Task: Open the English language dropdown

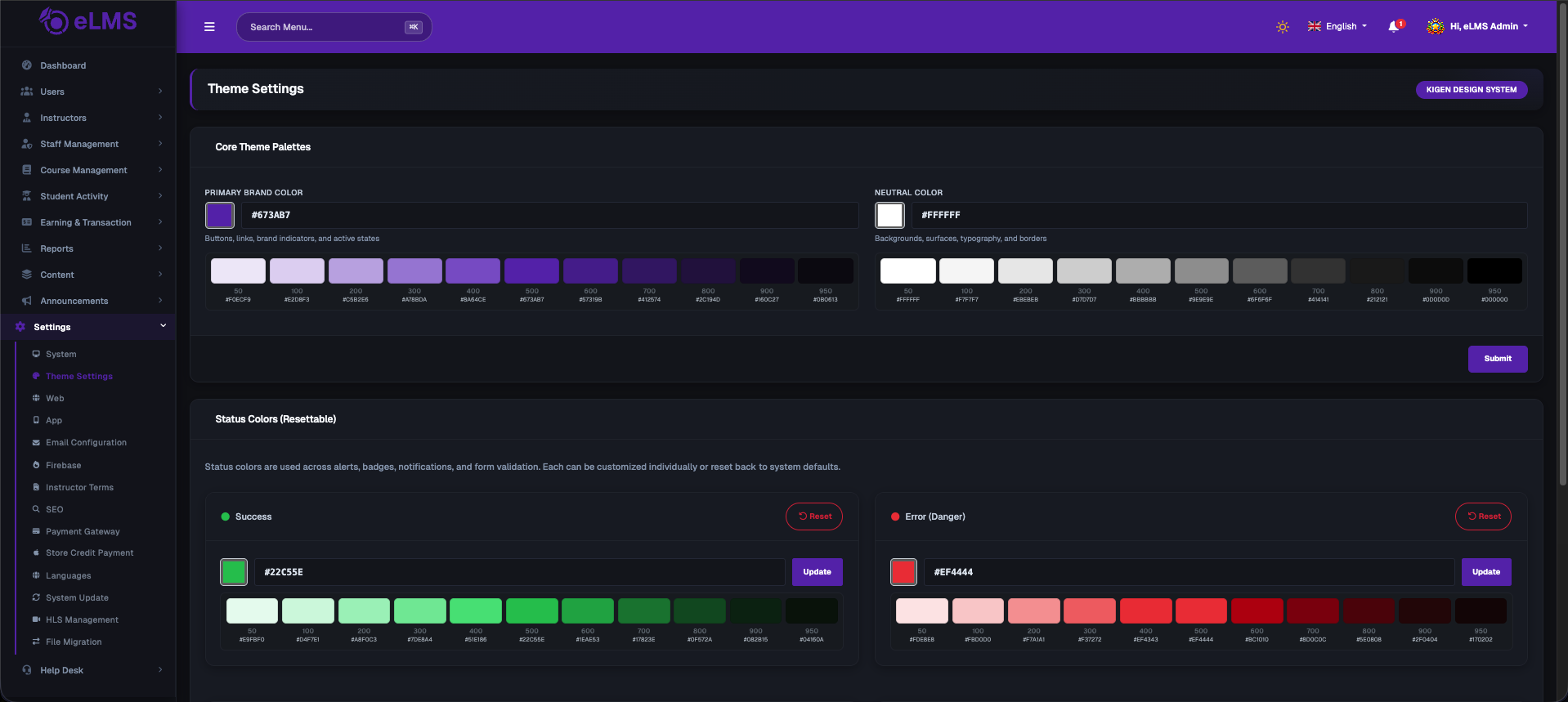Action: [x=1337, y=27]
